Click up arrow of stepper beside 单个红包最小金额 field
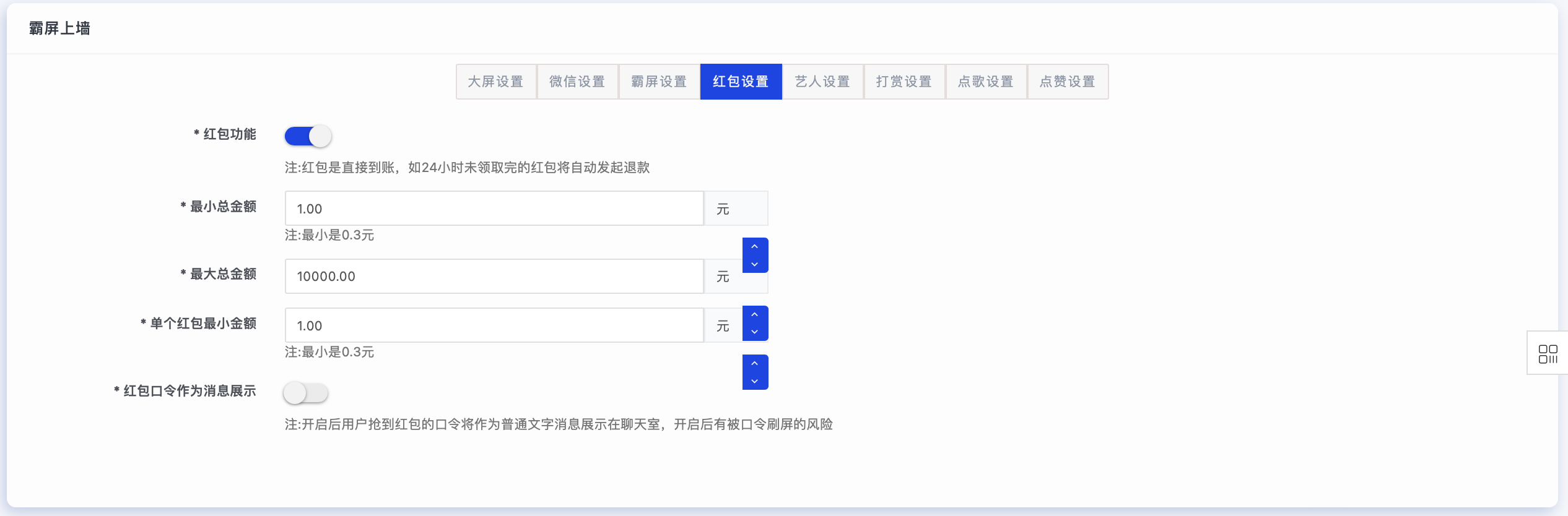The width and height of the screenshot is (1568, 516). pos(755,315)
